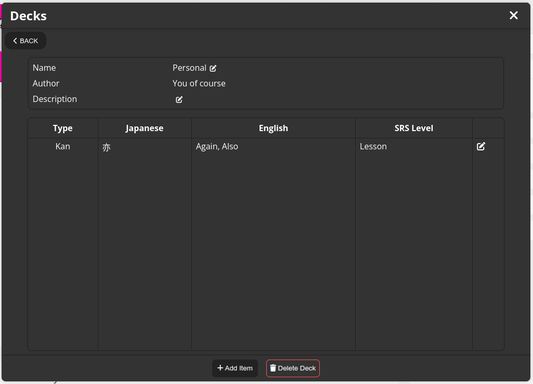Open the edit icon for the Kan row

pyautogui.click(x=481, y=146)
